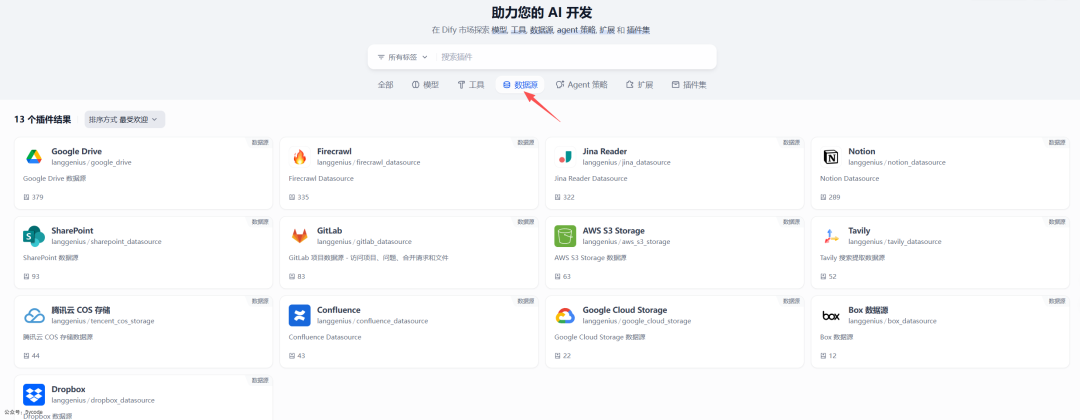Image resolution: width=1080 pixels, height=420 pixels.
Task: Click the Google Drive logo icon
Action: coord(34,157)
